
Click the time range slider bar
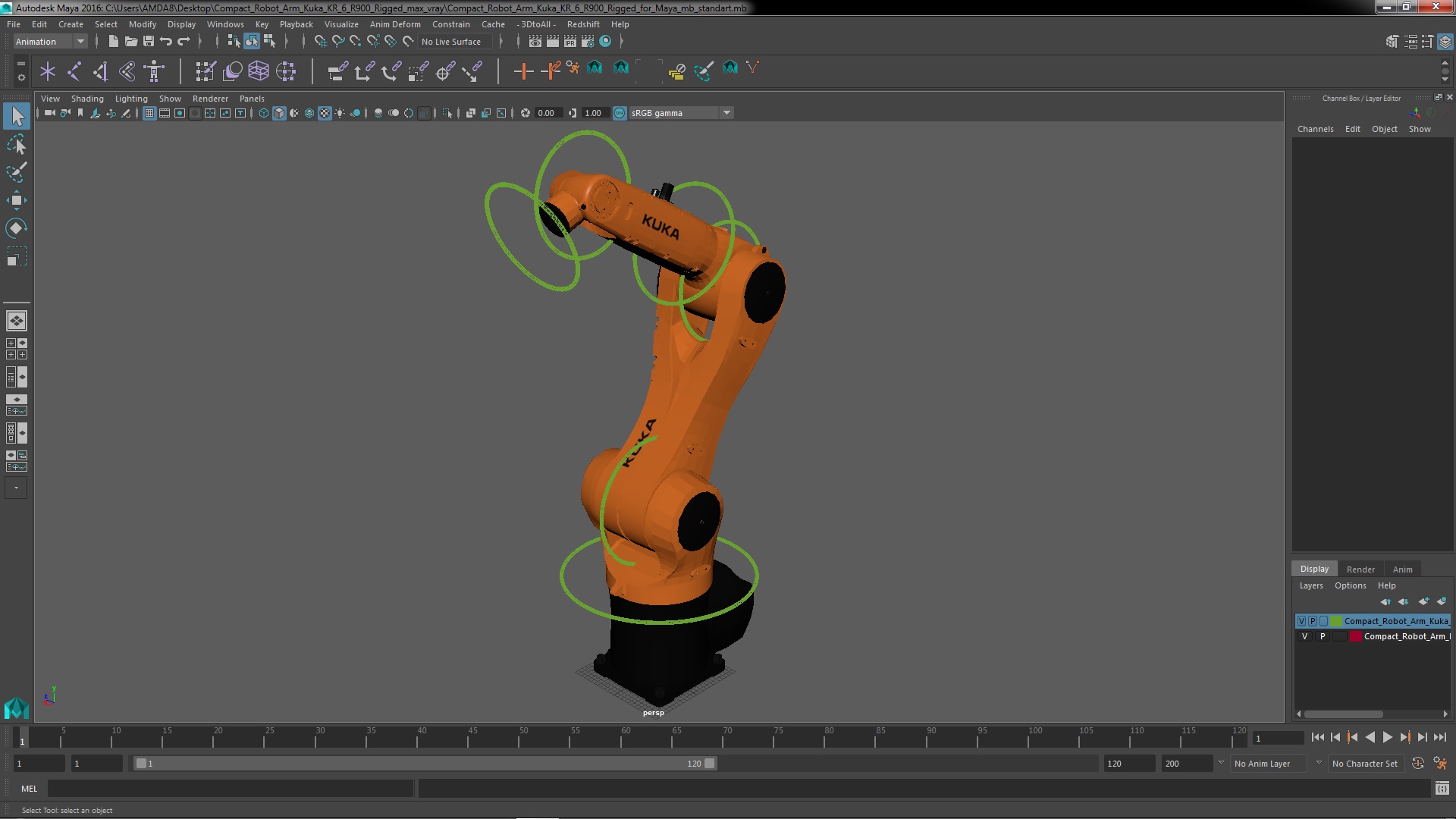[425, 764]
